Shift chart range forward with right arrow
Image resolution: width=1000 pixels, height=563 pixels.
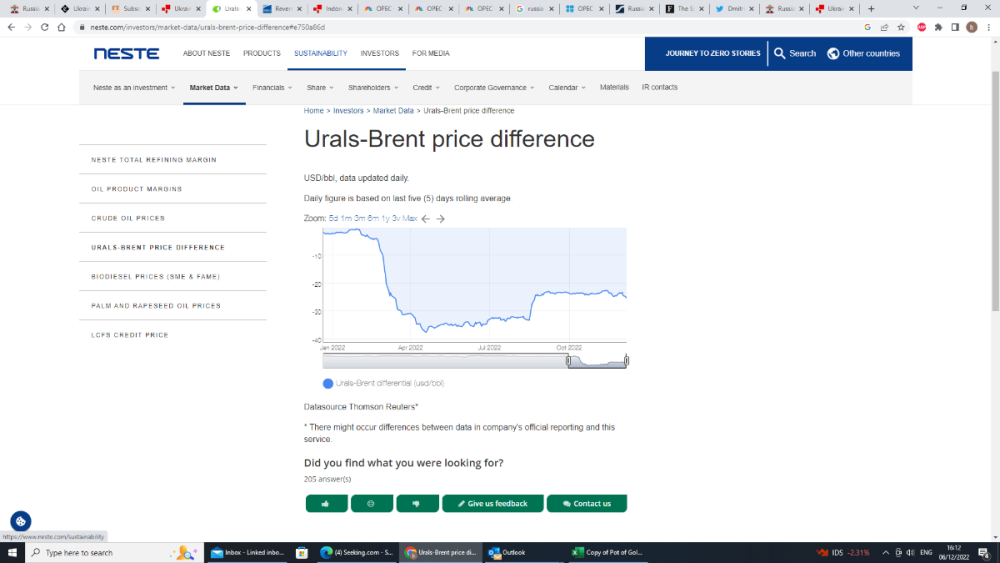441,218
